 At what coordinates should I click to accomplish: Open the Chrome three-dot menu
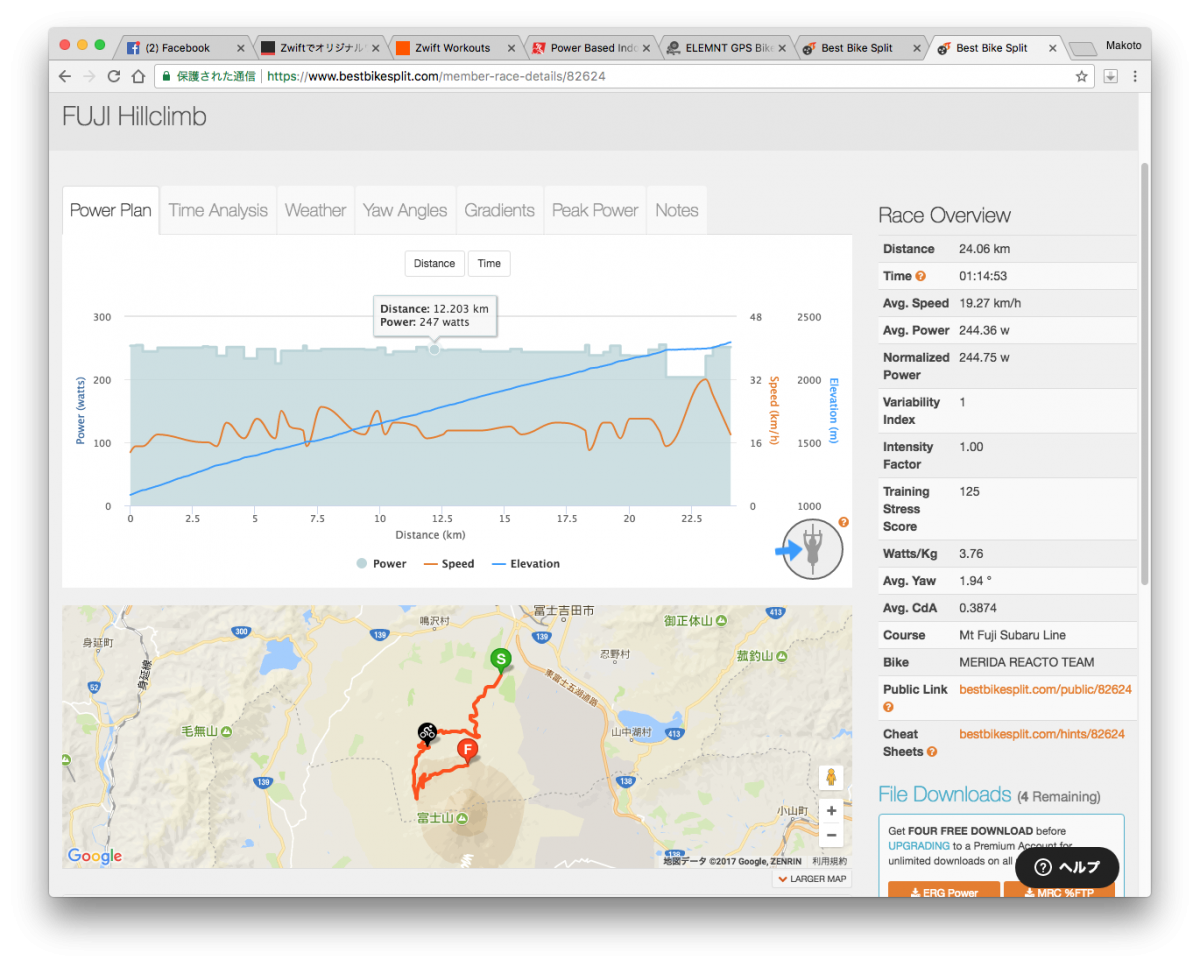[1135, 76]
